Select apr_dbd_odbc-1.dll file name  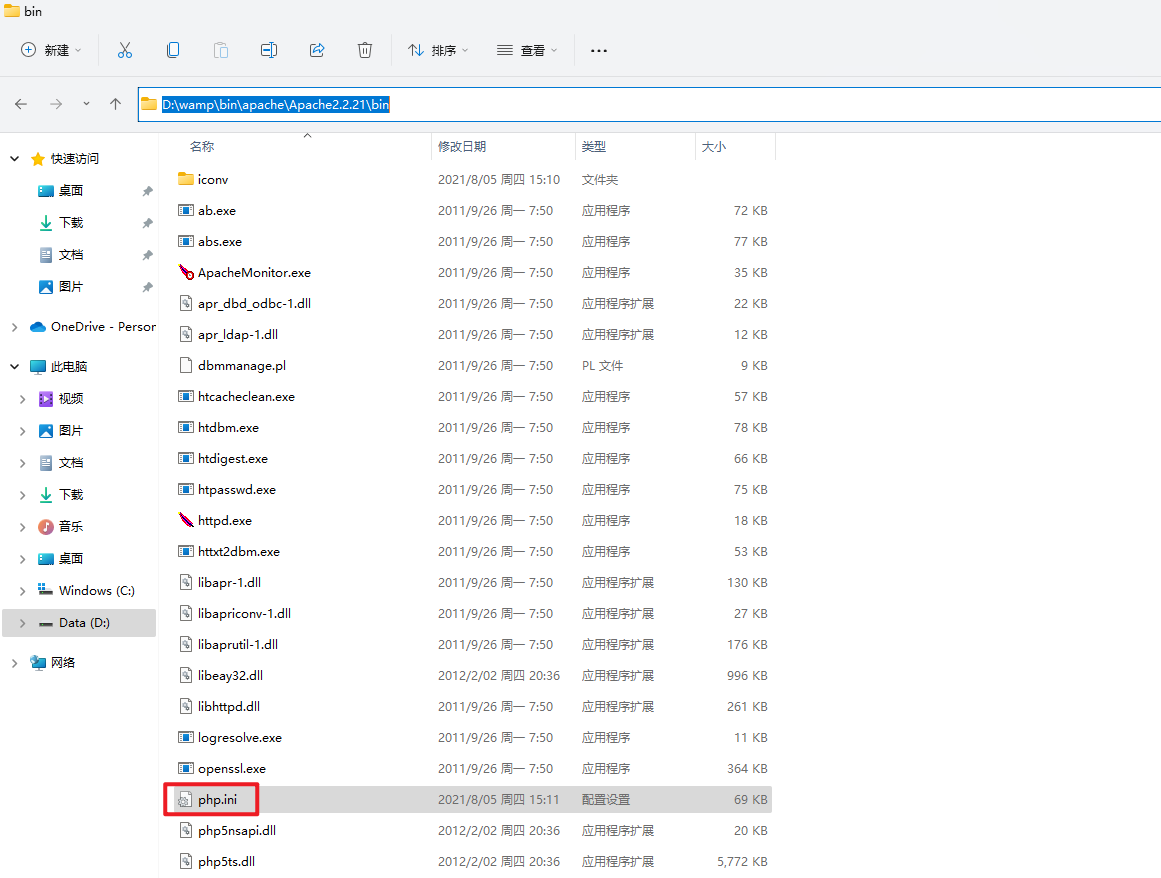point(254,304)
